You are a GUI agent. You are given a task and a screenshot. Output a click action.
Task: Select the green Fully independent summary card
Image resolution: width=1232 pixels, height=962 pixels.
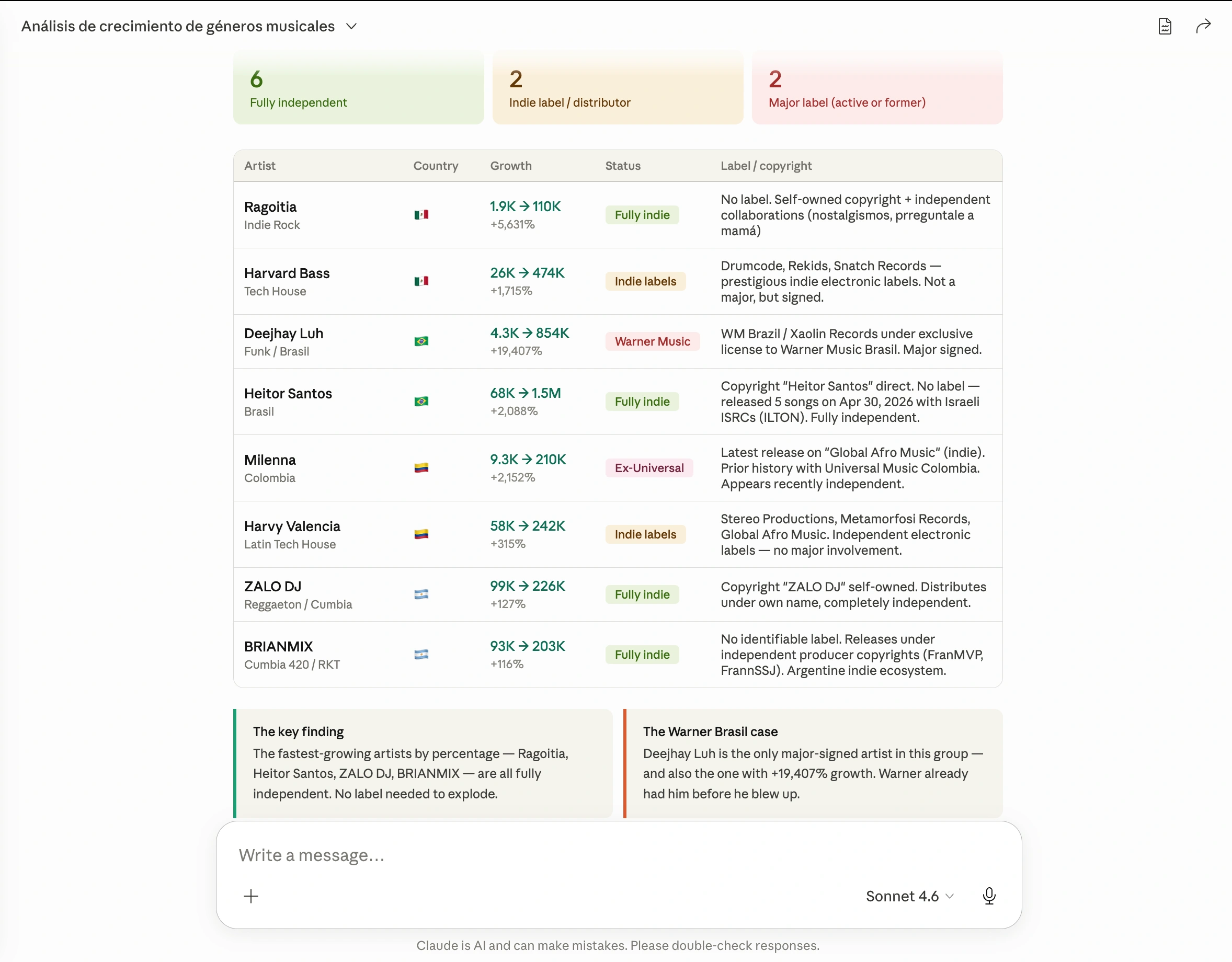tap(358, 87)
